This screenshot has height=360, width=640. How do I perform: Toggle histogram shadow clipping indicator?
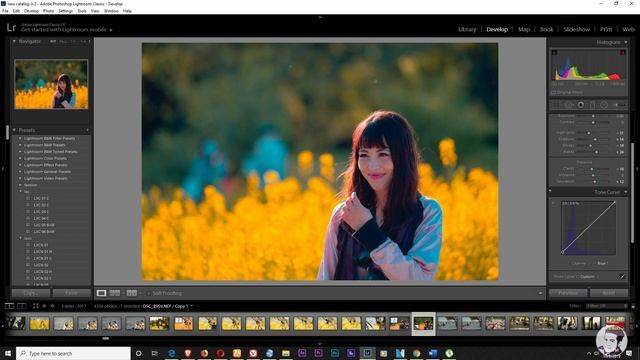[554, 52]
